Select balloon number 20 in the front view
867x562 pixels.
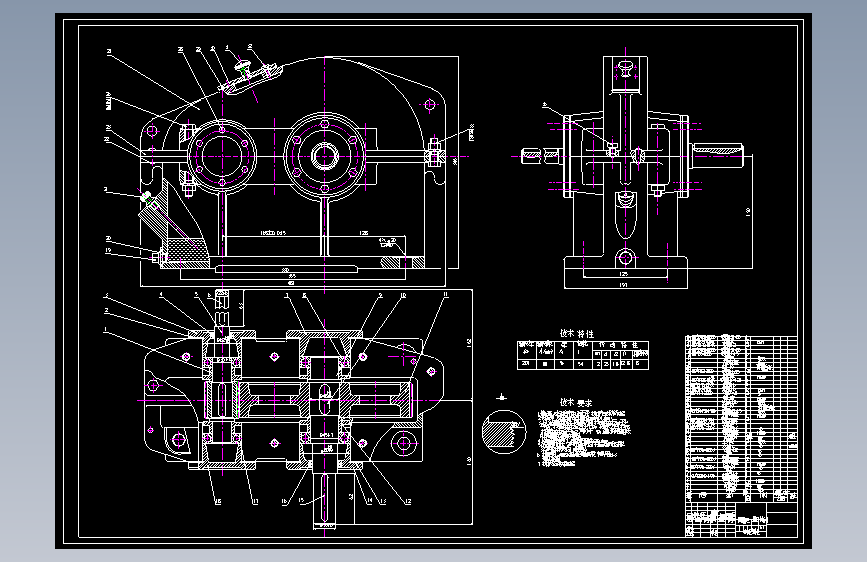(x=108, y=239)
